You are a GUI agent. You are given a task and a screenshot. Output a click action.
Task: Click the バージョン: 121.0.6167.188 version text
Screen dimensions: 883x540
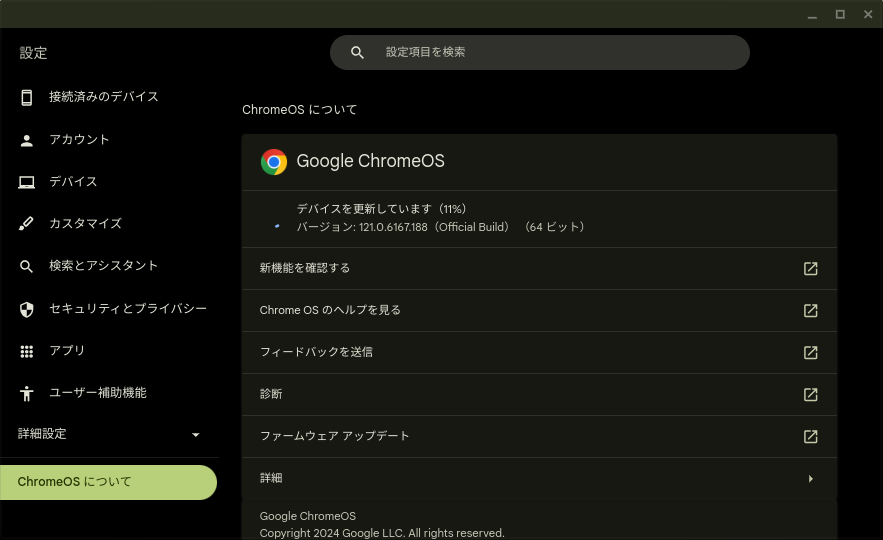440,227
